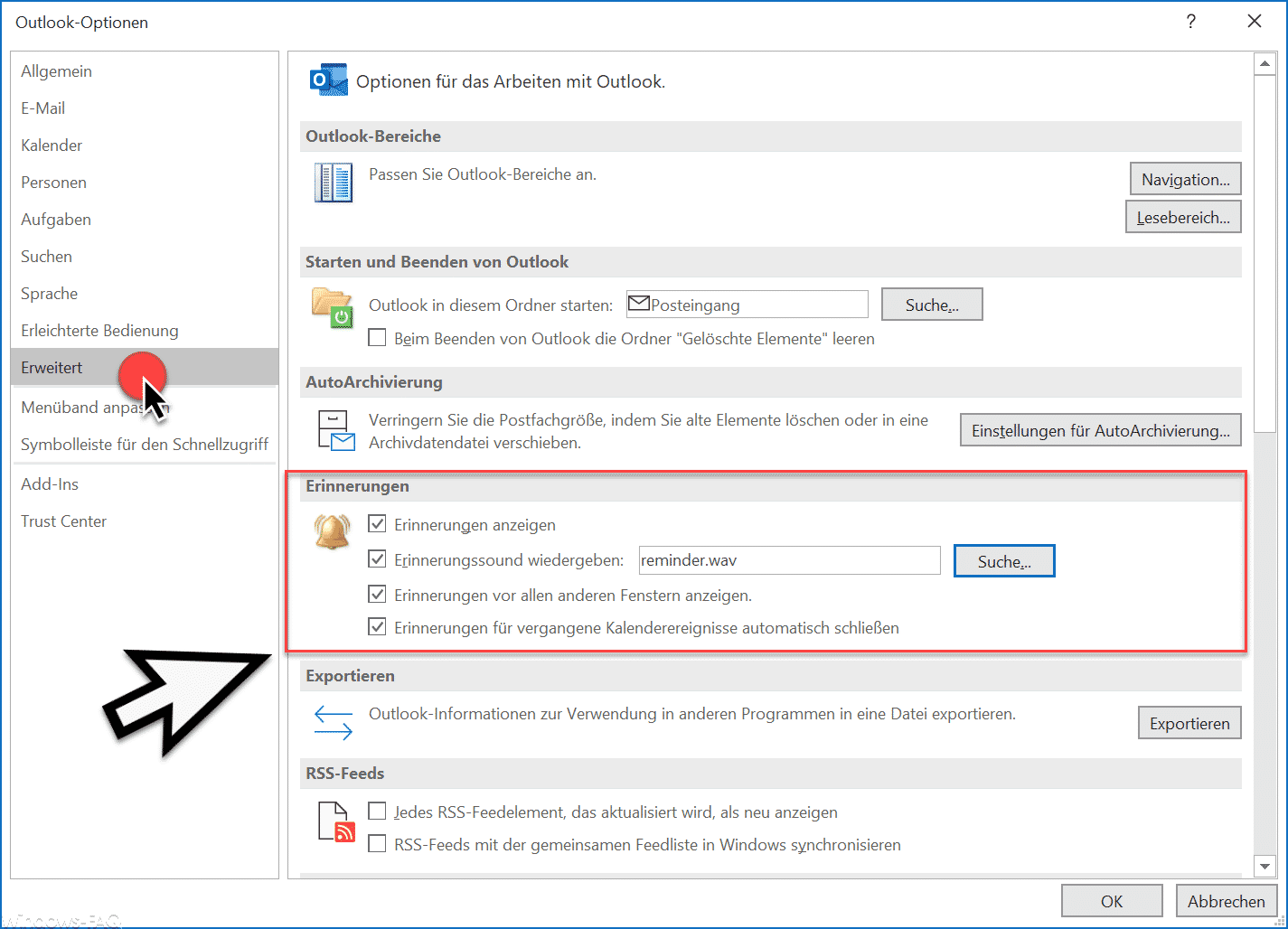Uncheck Erinnerungen anzeigen
The width and height of the screenshot is (1288, 929).
click(377, 523)
